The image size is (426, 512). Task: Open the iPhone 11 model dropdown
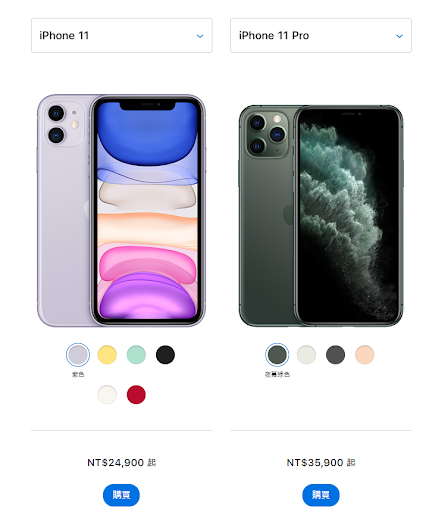tap(122, 35)
